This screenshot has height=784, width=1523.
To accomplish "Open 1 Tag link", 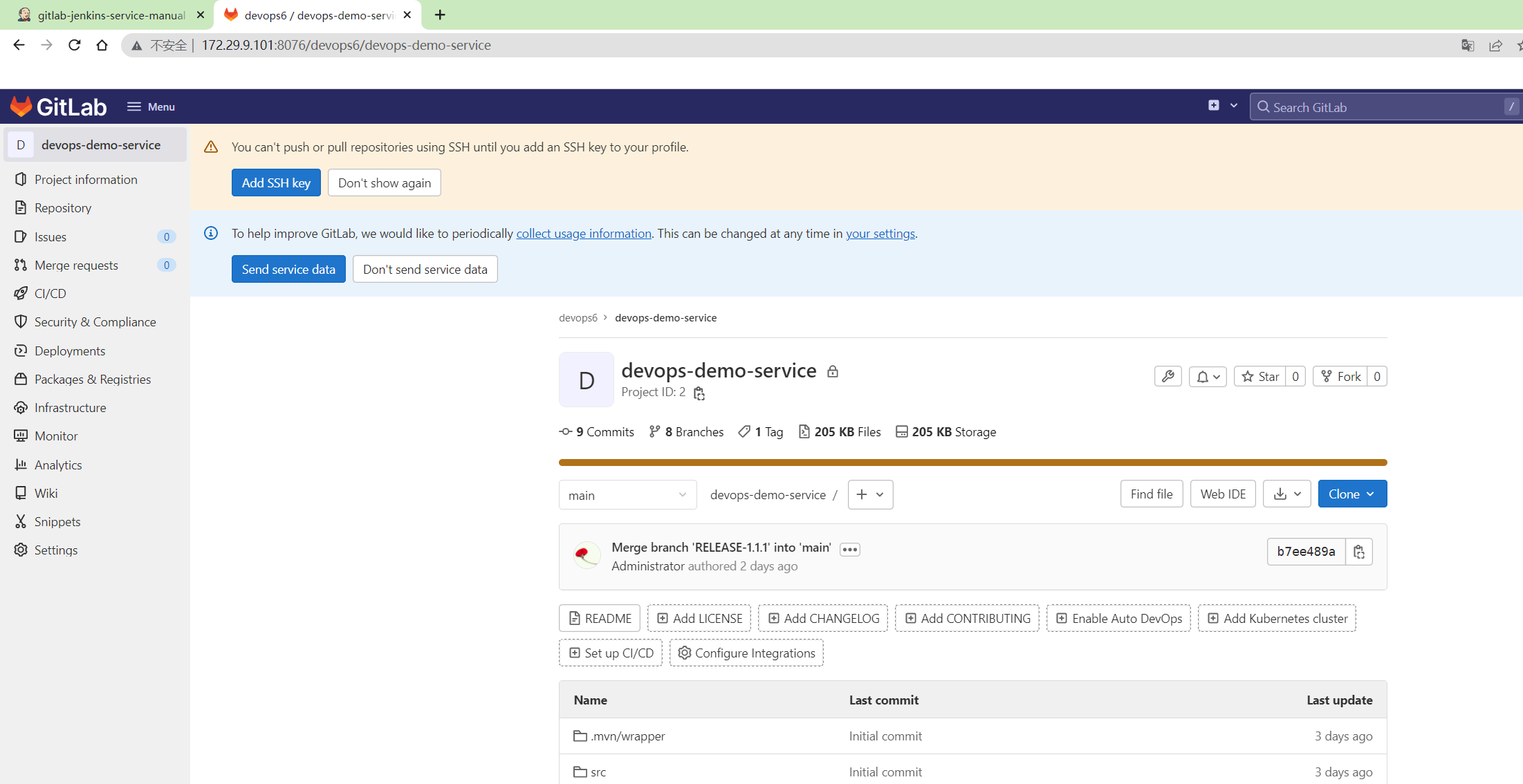I will [761, 431].
